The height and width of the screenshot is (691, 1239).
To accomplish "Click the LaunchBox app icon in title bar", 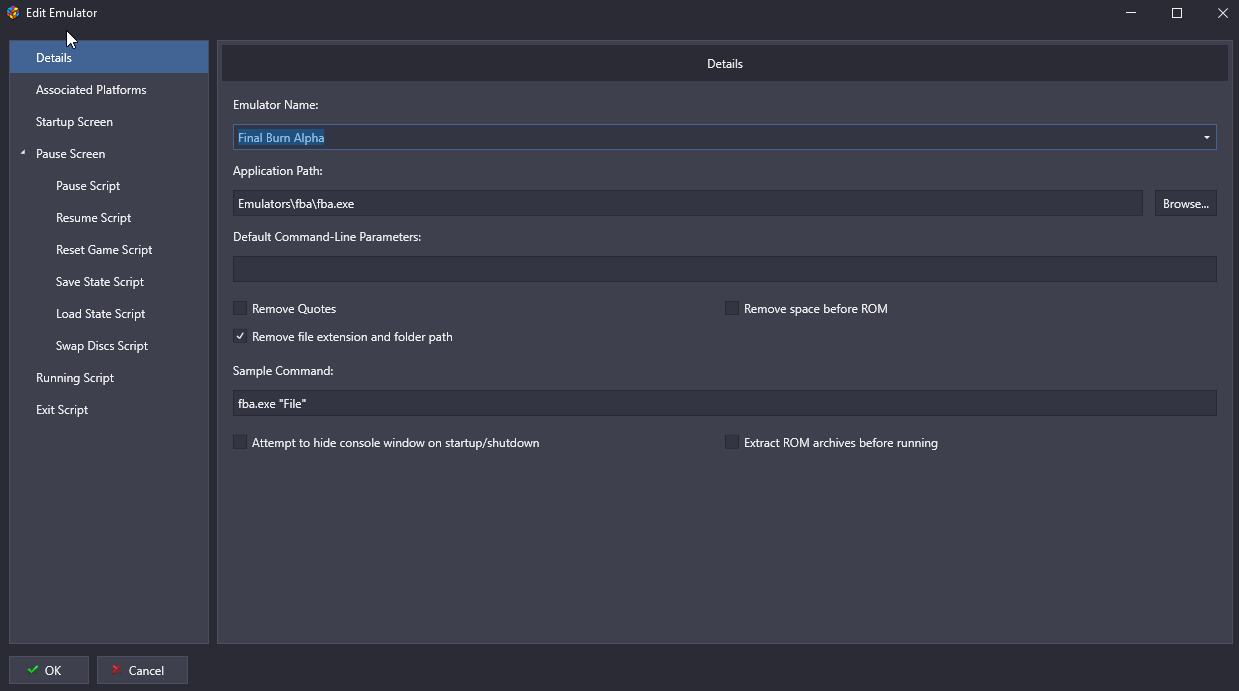I will tap(13, 13).
